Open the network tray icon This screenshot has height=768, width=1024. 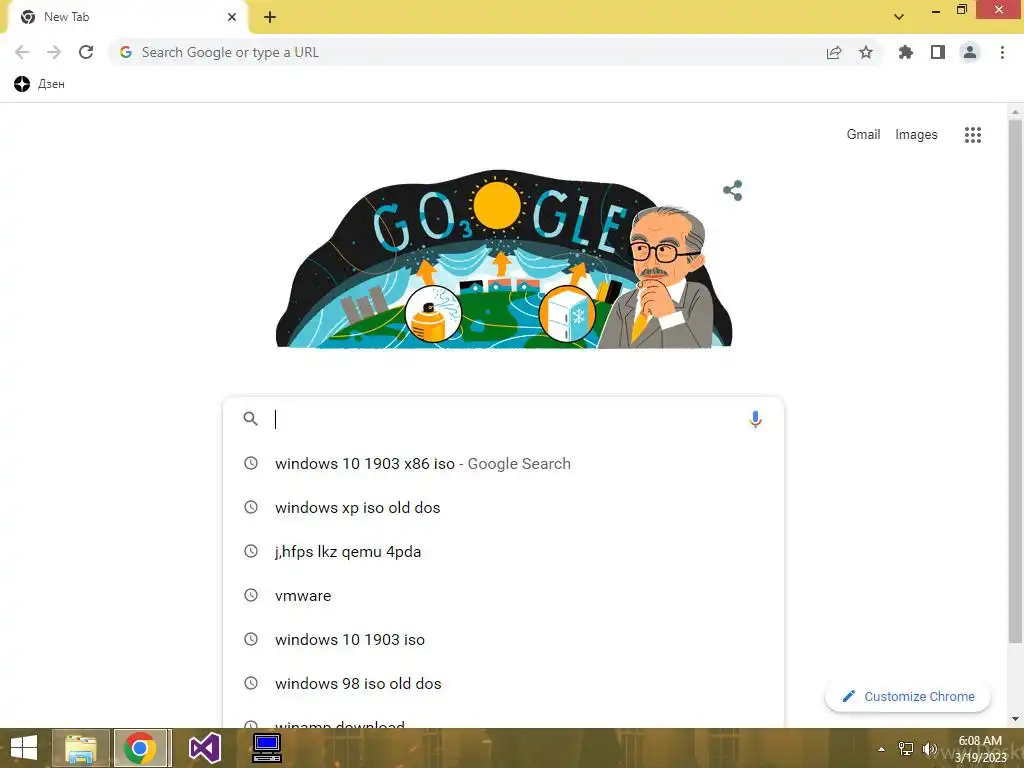906,749
